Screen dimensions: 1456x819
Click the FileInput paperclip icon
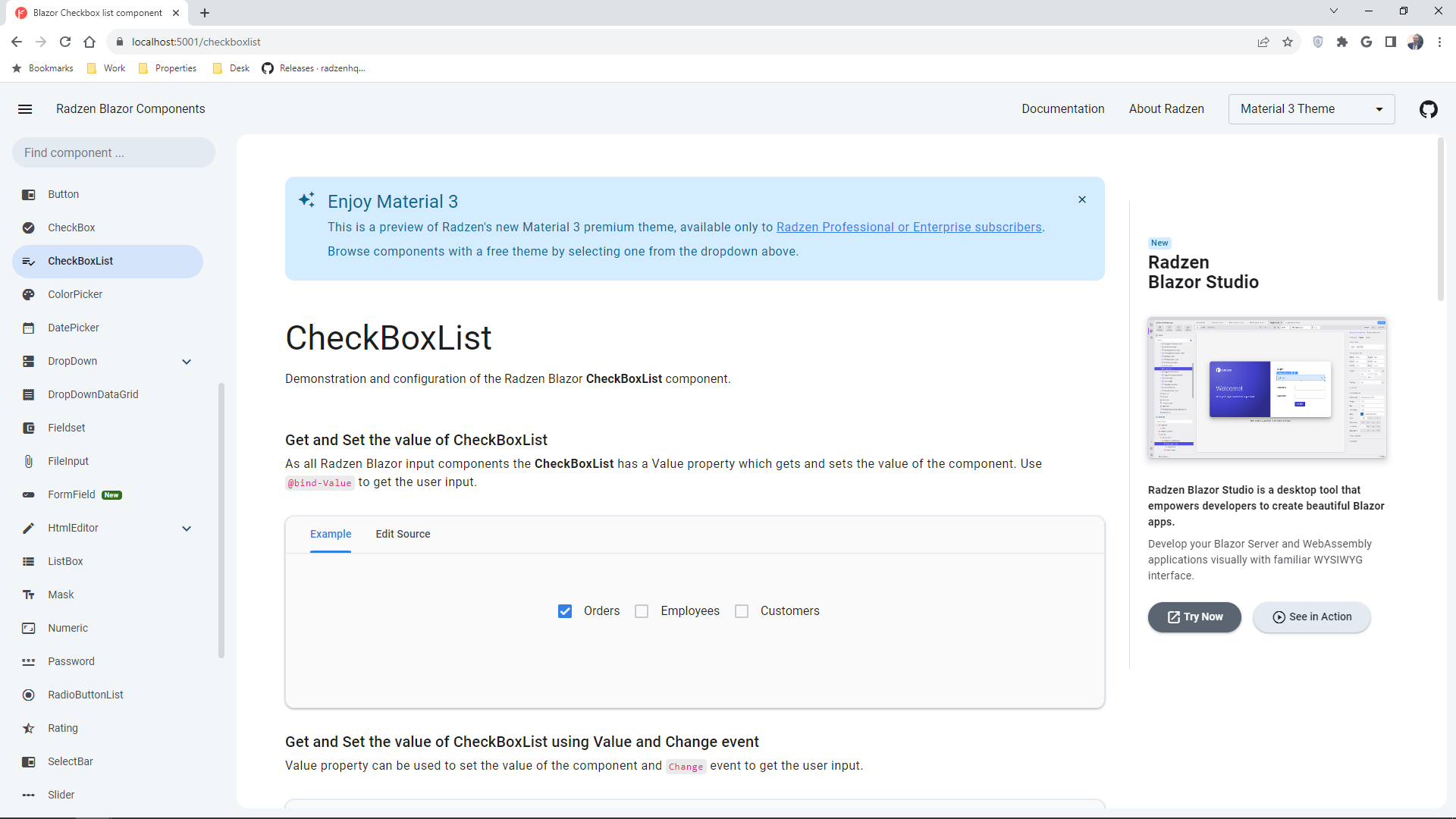click(29, 461)
